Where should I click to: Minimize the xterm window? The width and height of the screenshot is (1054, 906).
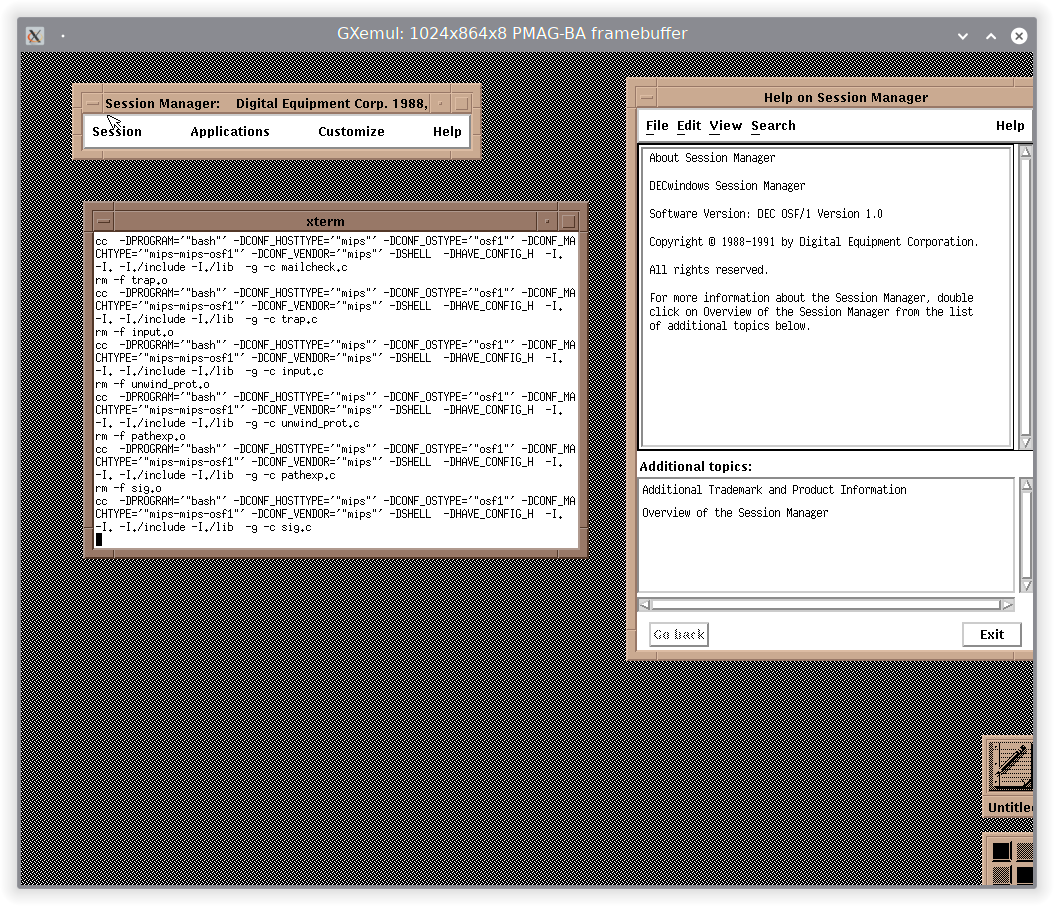547,221
